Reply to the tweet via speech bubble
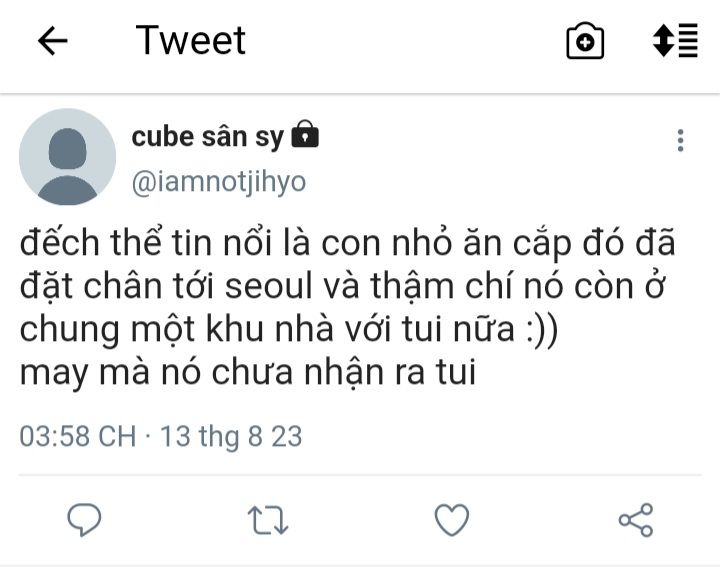This screenshot has width=720, height=567. [84, 520]
